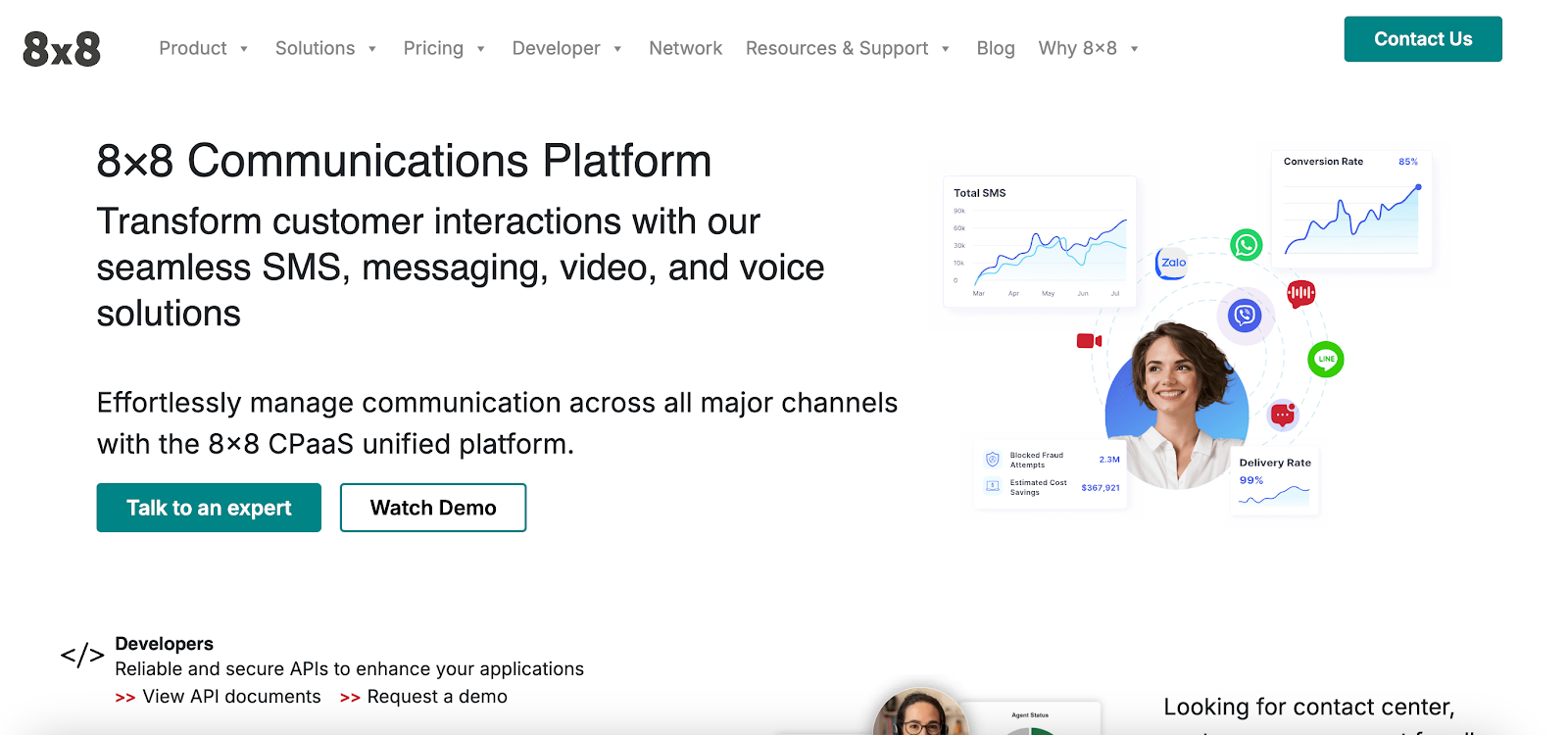Screen dimensions: 1568x735
Task: Open the Product menu
Action: coord(193,48)
